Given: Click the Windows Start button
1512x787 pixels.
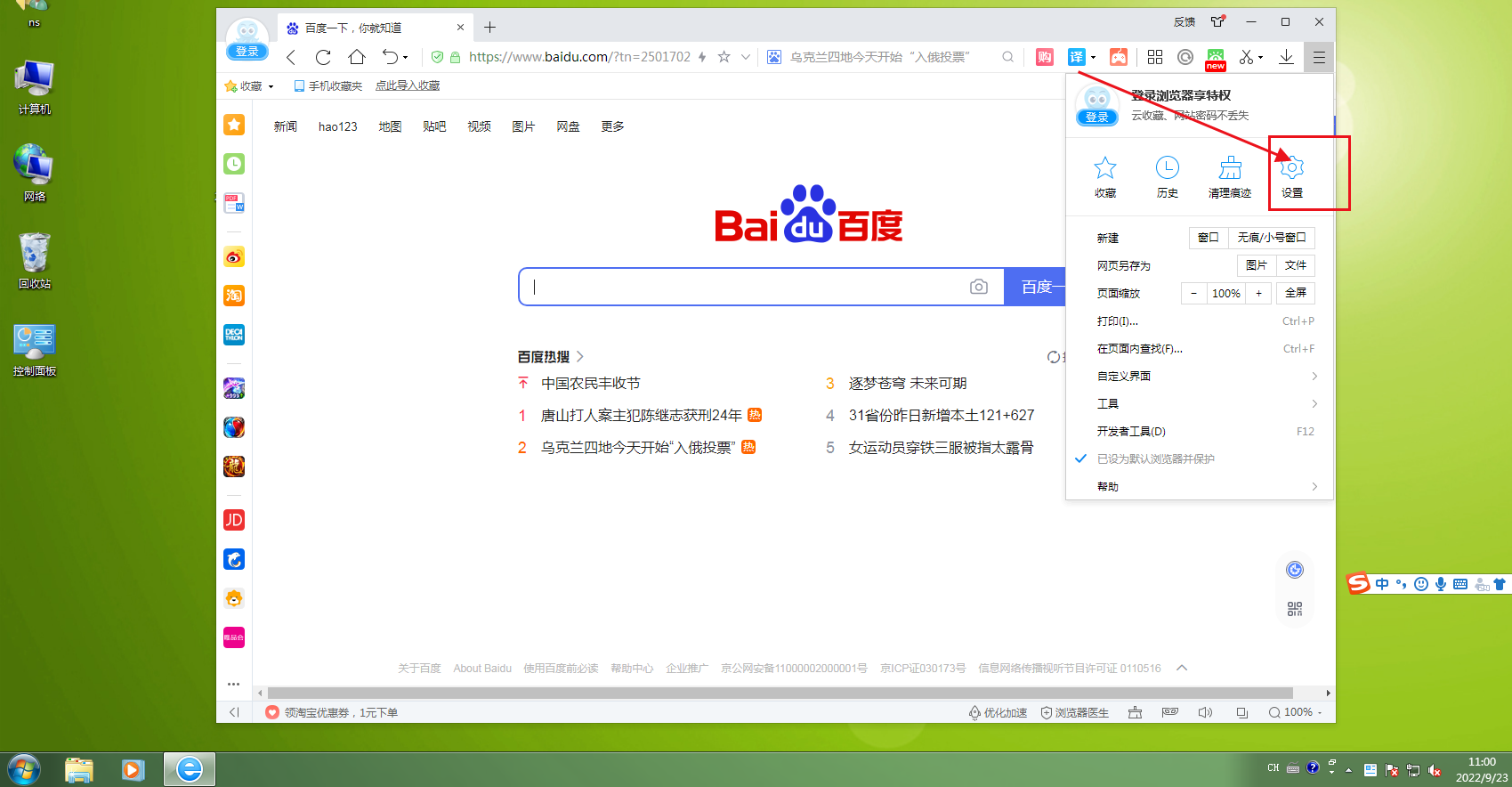Looking at the screenshot, I should coord(24,769).
